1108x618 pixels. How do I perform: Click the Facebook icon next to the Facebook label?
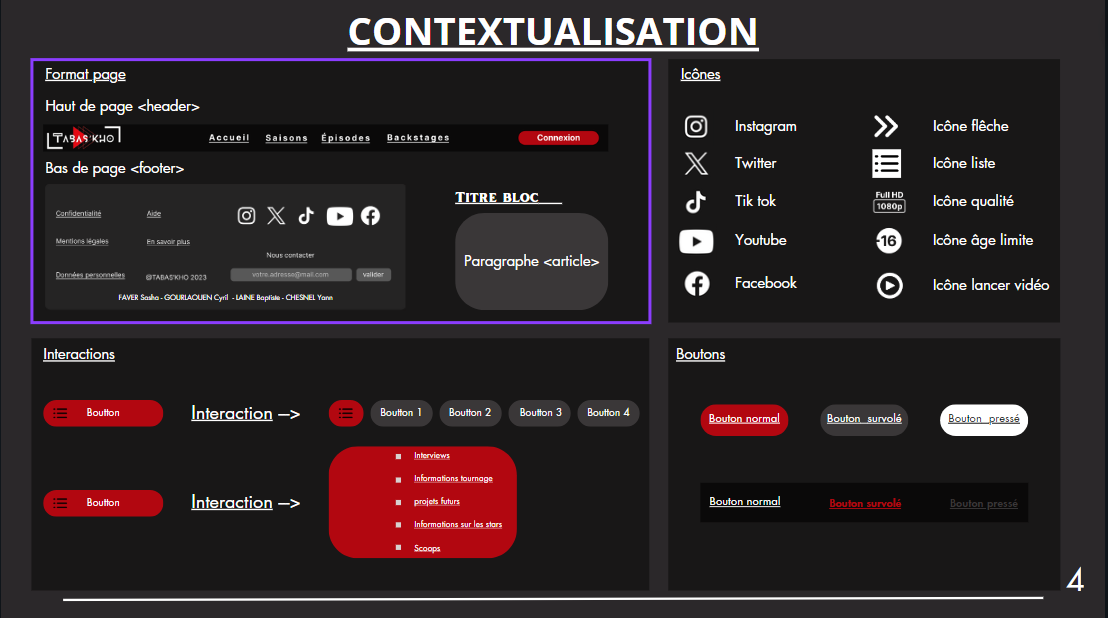click(x=696, y=284)
